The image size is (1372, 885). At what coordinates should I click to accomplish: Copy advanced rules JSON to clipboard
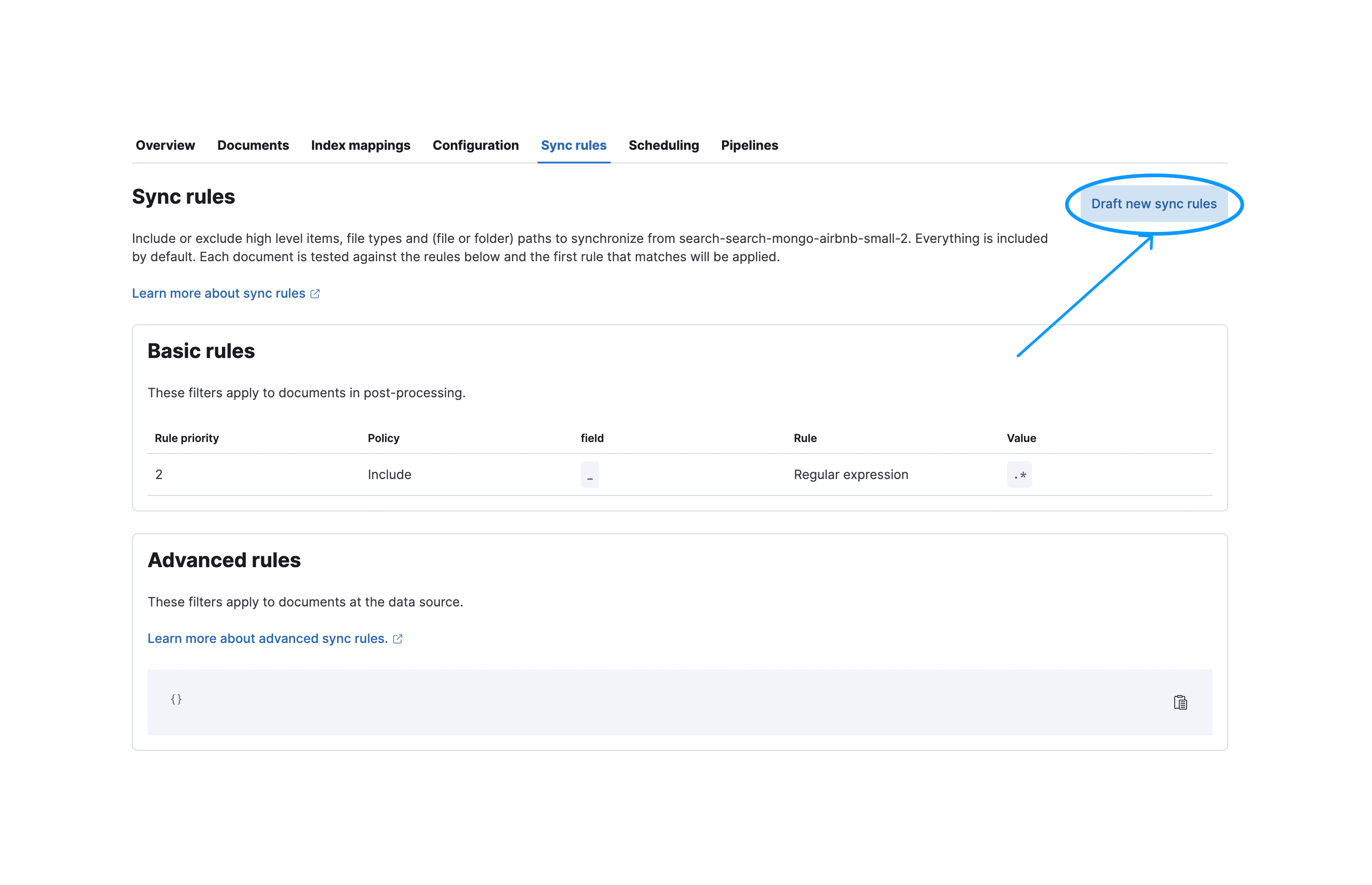tap(1179, 702)
